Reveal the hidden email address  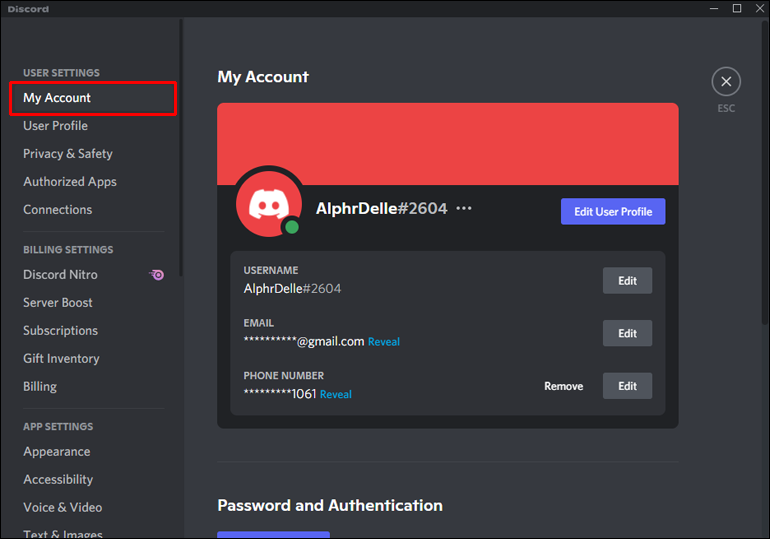tap(384, 342)
